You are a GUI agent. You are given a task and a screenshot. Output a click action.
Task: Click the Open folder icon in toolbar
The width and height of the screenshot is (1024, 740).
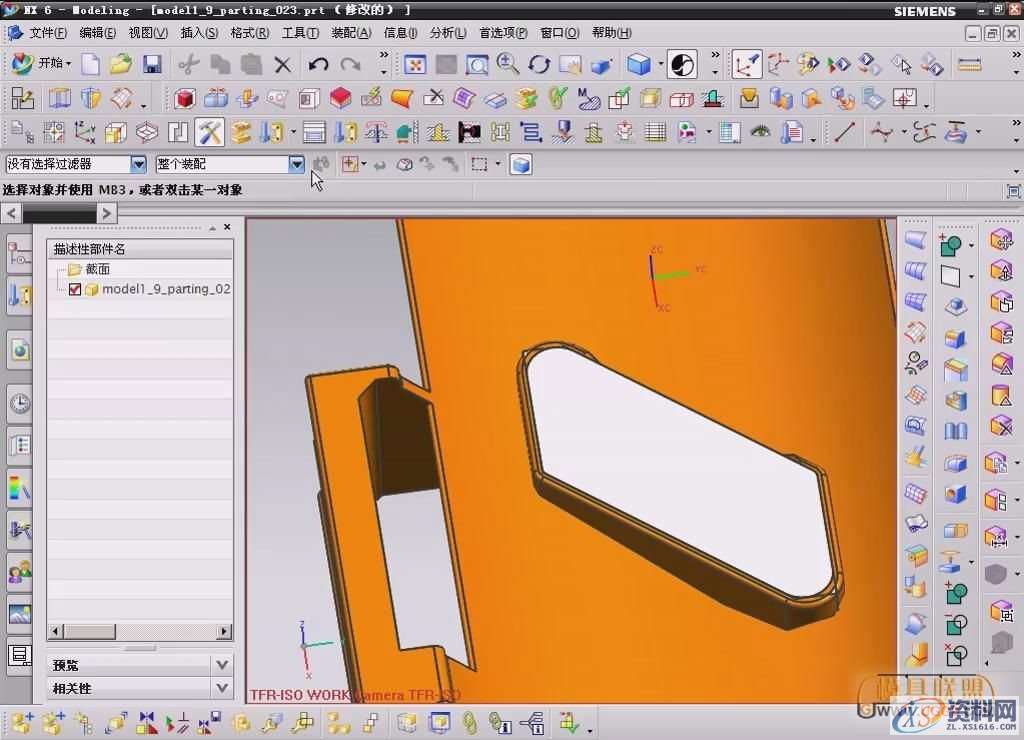pyautogui.click(x=121, y=65)
